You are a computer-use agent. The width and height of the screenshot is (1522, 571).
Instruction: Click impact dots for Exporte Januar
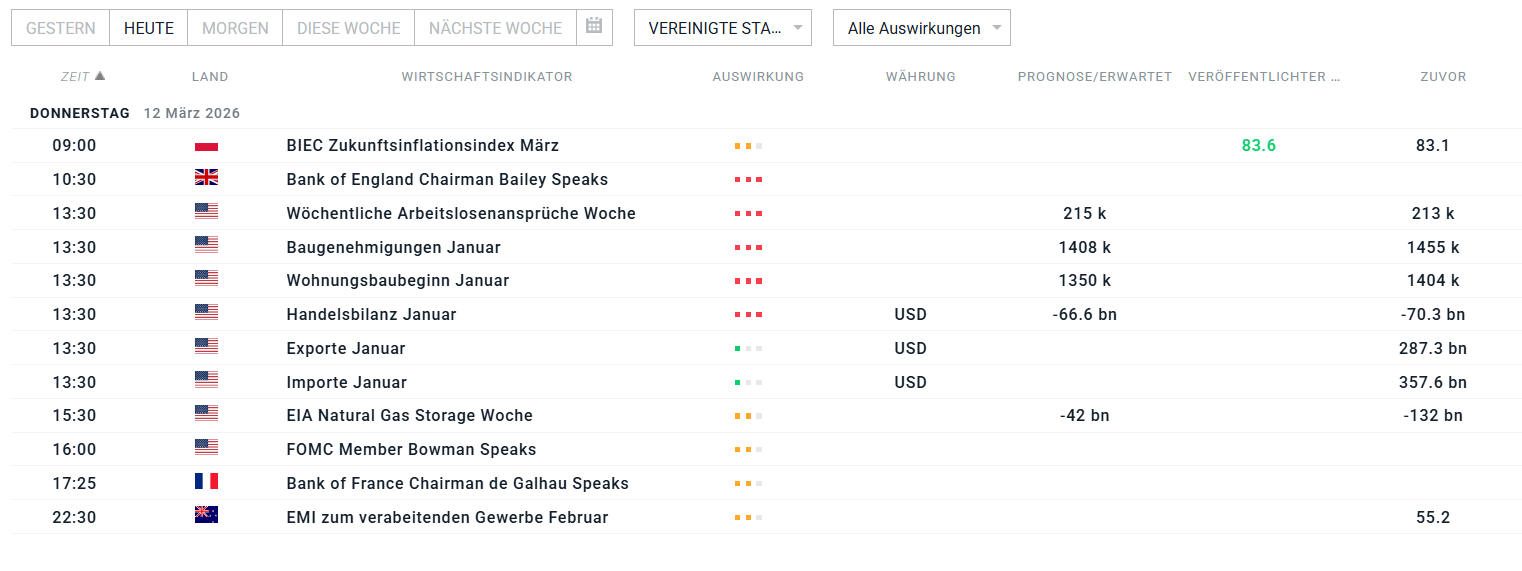(x=748, y=348)
